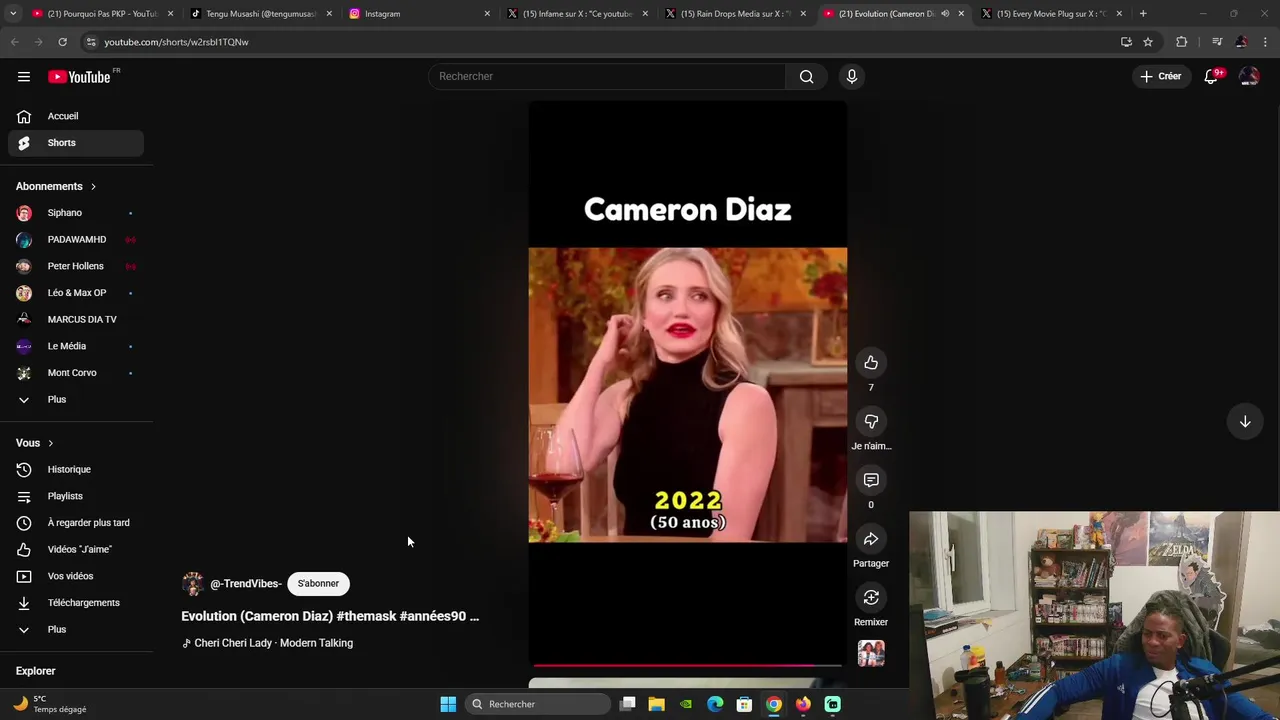
Task: Open Chrome extensions puzzle icon
Action: [1182, 42]
